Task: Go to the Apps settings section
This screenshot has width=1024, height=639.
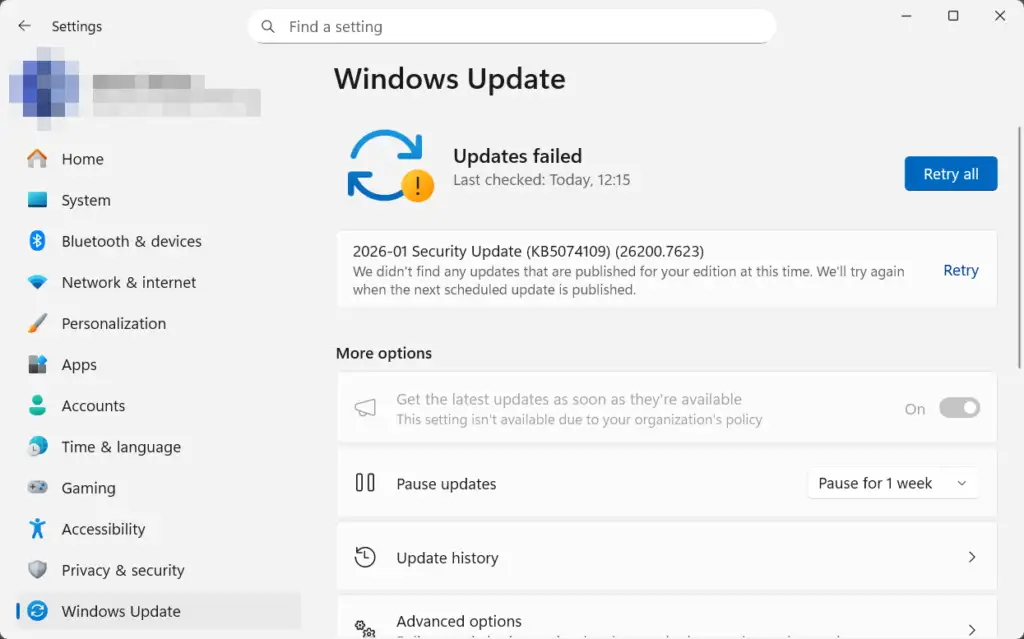Action: point(79,365)
